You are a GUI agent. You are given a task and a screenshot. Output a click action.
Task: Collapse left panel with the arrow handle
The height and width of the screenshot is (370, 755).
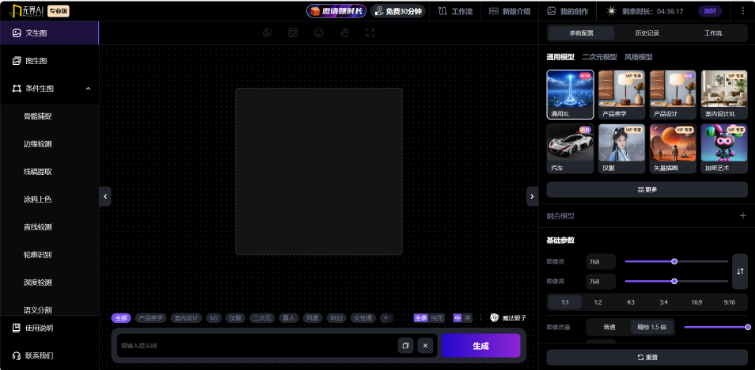tap(105, 196)
